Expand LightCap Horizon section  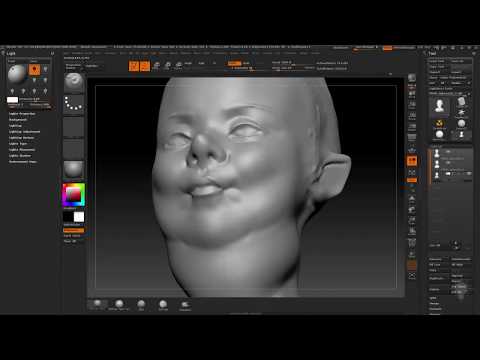[21, 138]
